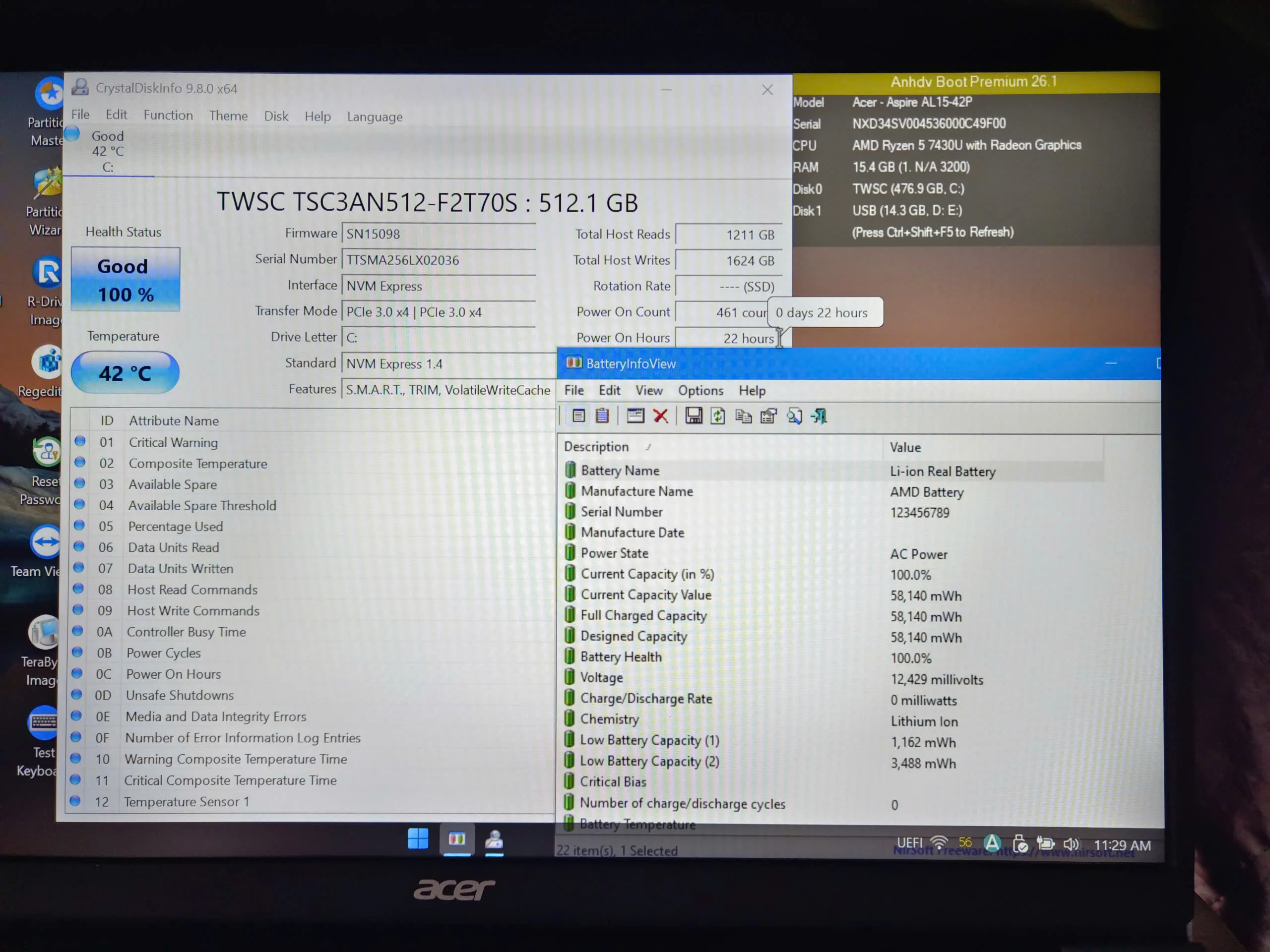Open the Help menu in BatteryInfoView

[x=752, y=391]
